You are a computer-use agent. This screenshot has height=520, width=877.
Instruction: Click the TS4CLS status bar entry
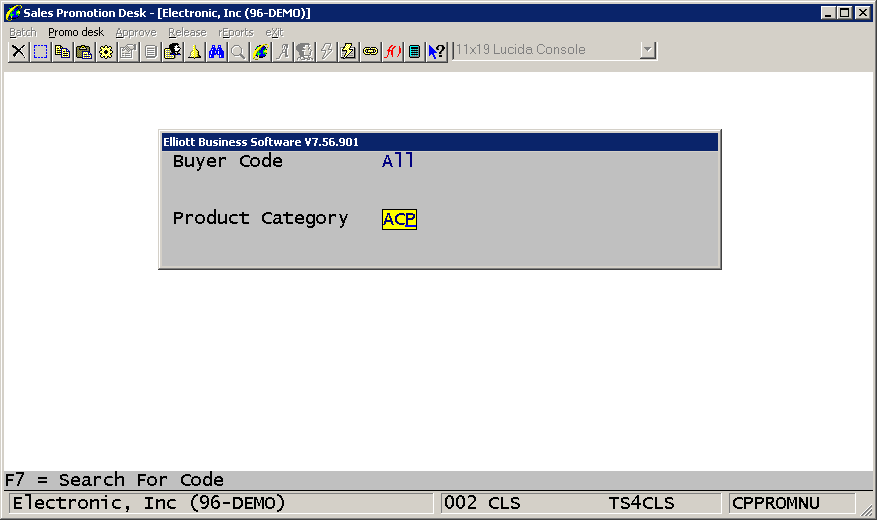[x=642, y=503]
